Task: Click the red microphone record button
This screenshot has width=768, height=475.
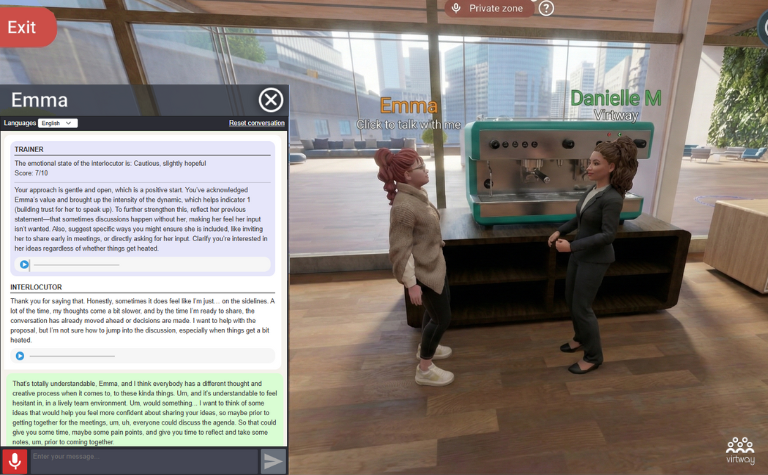Action: pos(14,461)
